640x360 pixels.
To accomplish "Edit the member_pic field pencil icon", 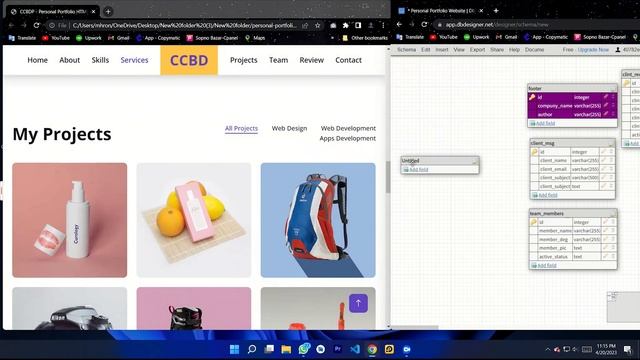I will pos(605,248).
